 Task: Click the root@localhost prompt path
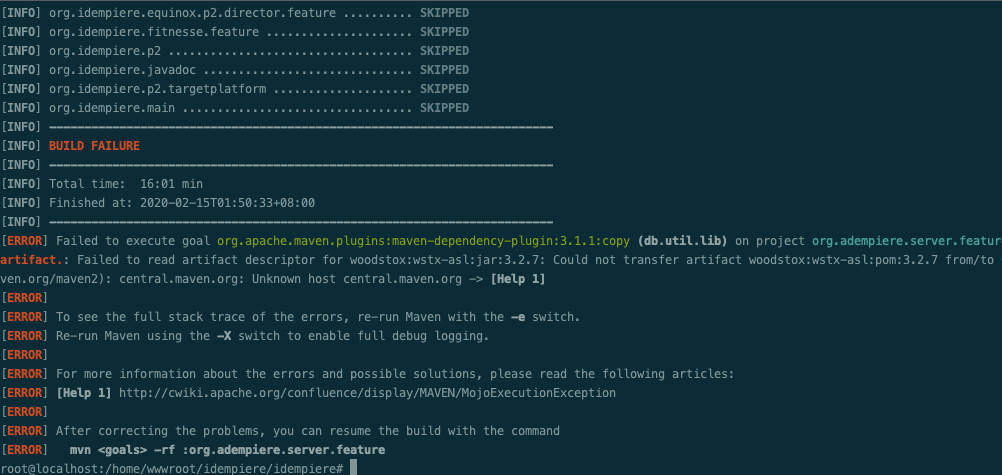pyautogui.click(x=172, y=469)
